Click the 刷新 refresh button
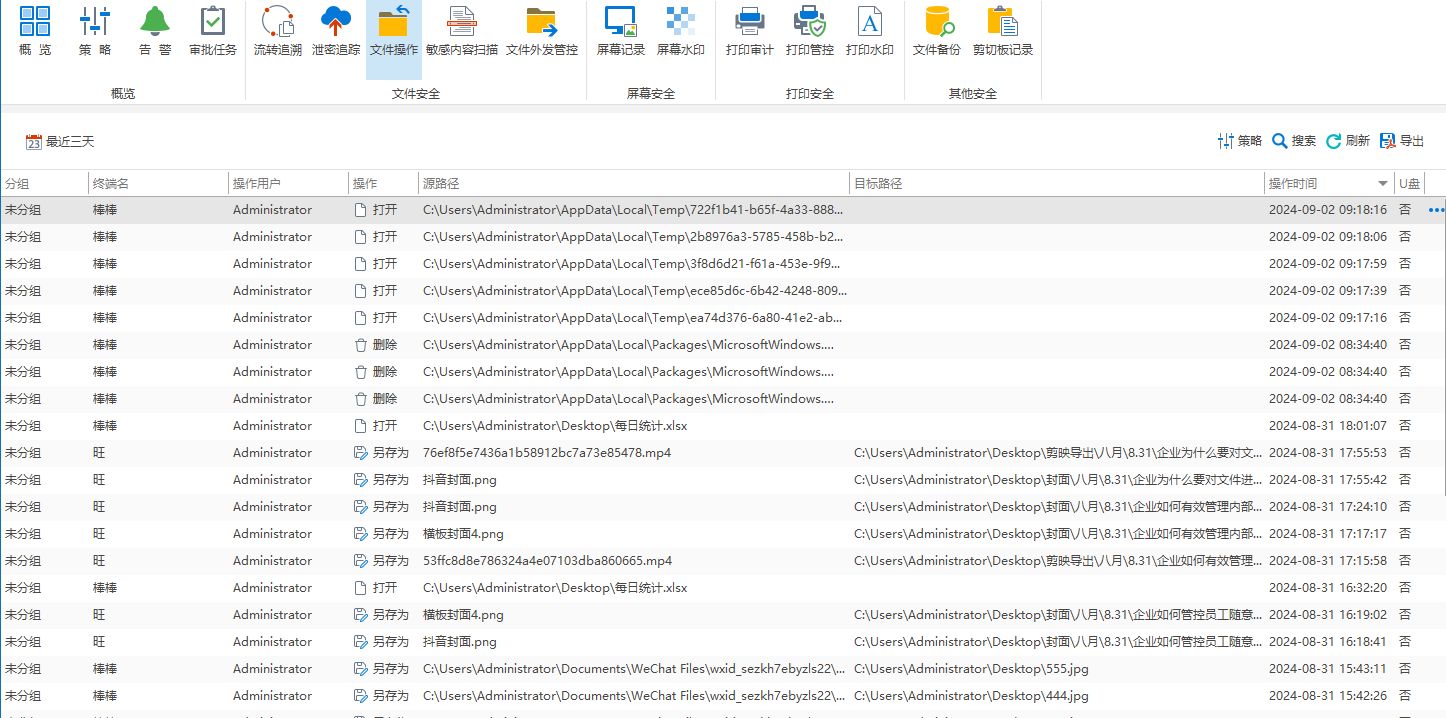Viewport: 1446px width, 718px height. coord(1348,141)
